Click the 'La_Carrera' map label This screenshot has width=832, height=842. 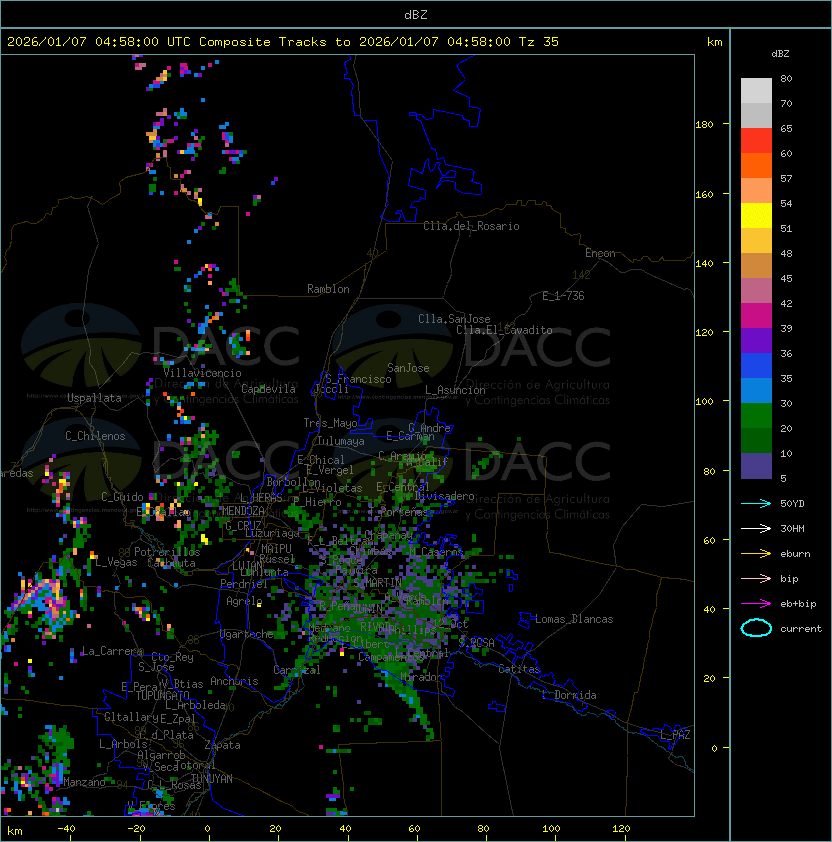pyautogui.click(x=112, y=651)
